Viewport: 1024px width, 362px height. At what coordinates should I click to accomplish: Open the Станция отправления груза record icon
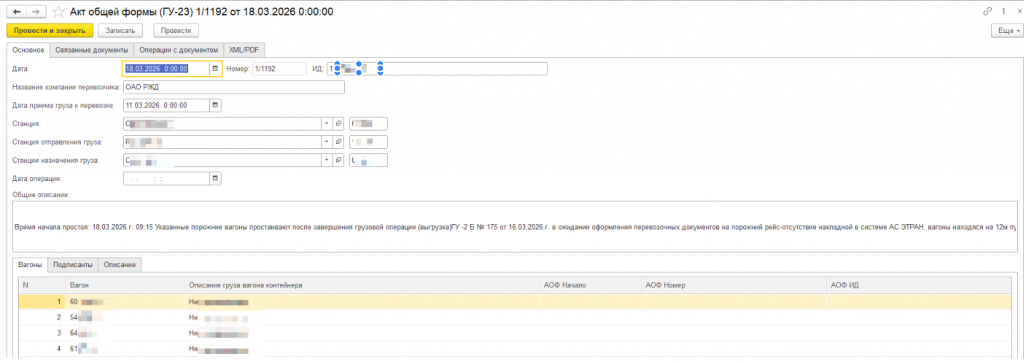(338, 142)
